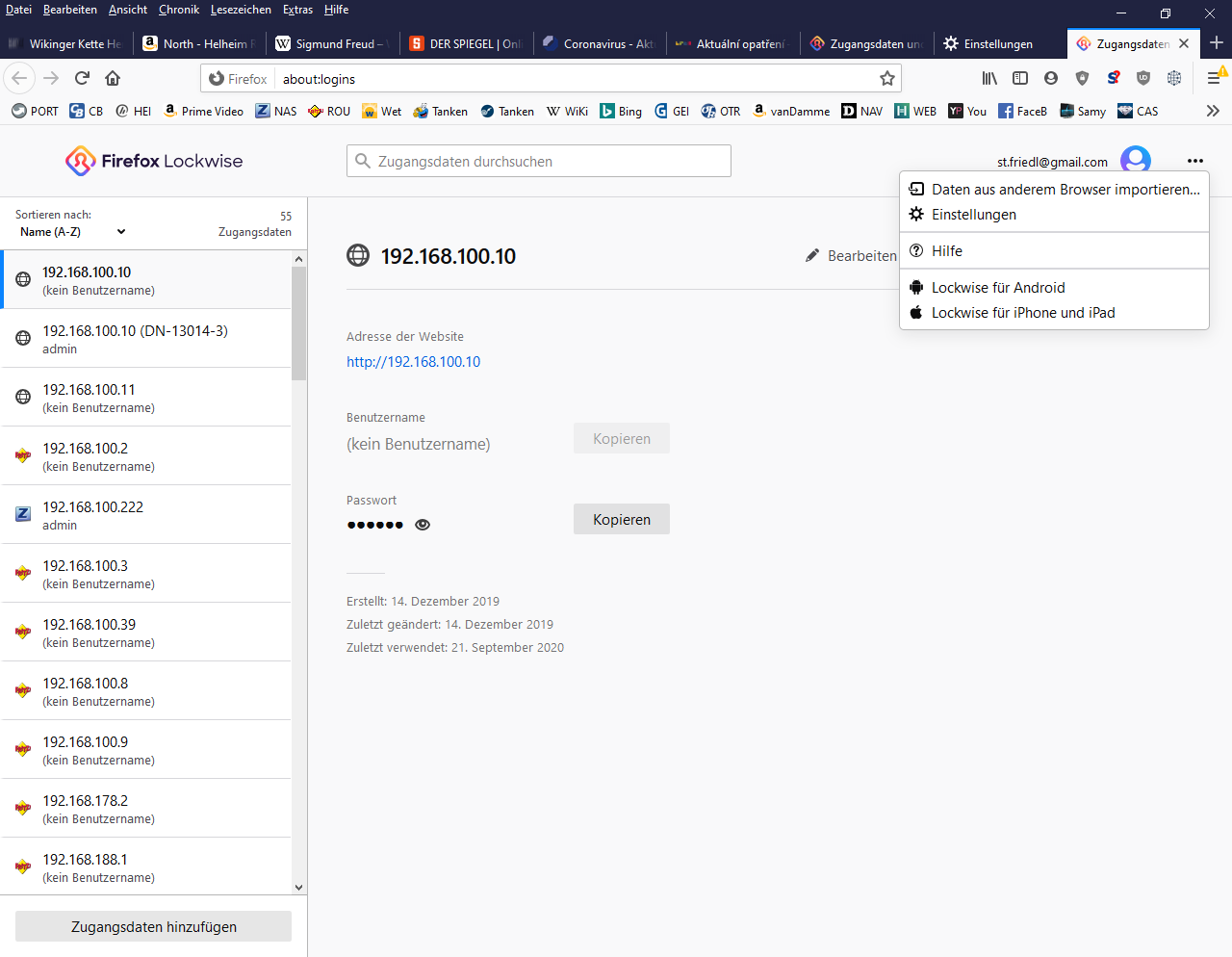Bookmark page with the star icon
This screenshot has width=1232, height=957.
click(887, 79)
